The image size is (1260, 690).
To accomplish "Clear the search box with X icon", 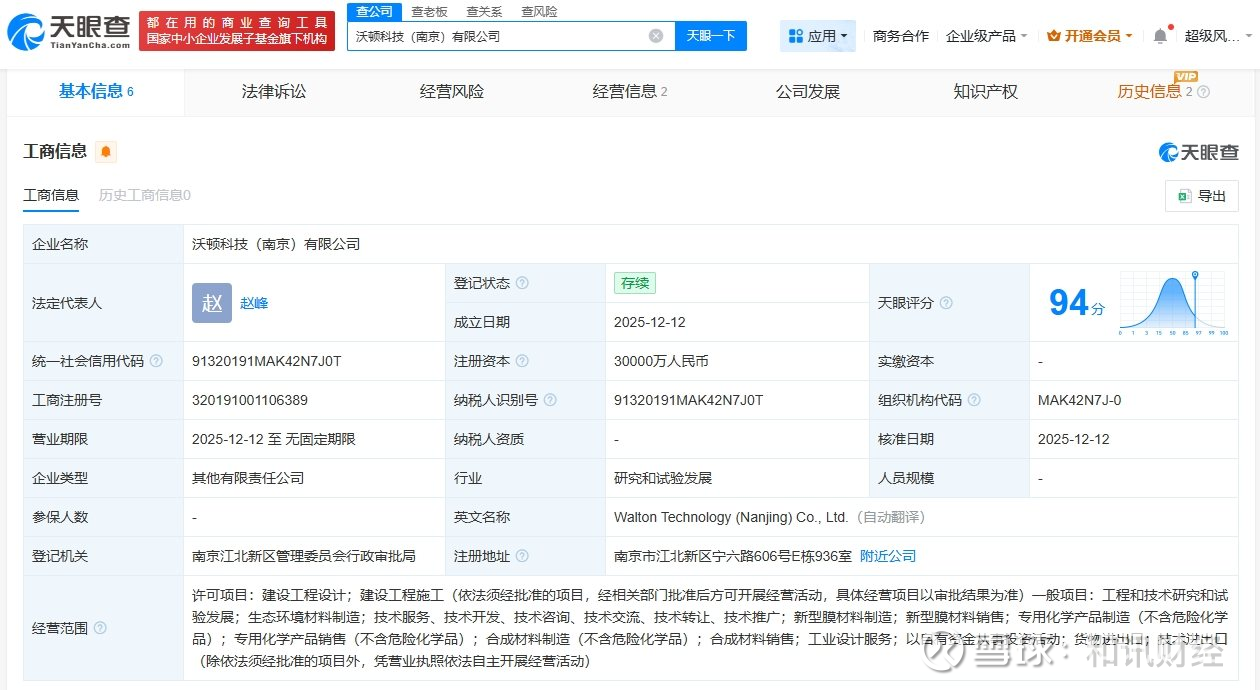I will coord(656,36).
